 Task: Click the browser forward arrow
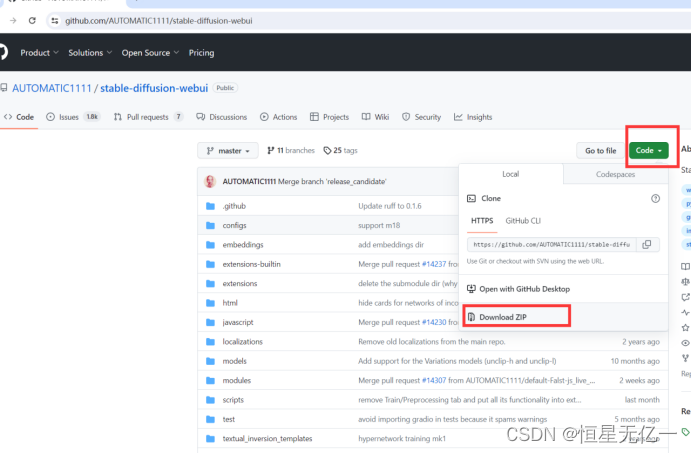pyautogui.click(x=13, y=21)
